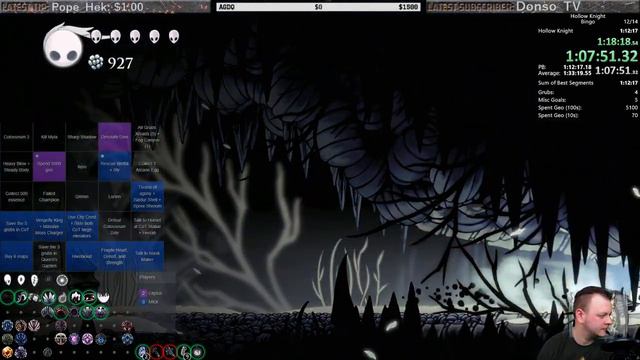Select the red charm beside the Players panel
The image size is (640, 360).
(127, 325)
